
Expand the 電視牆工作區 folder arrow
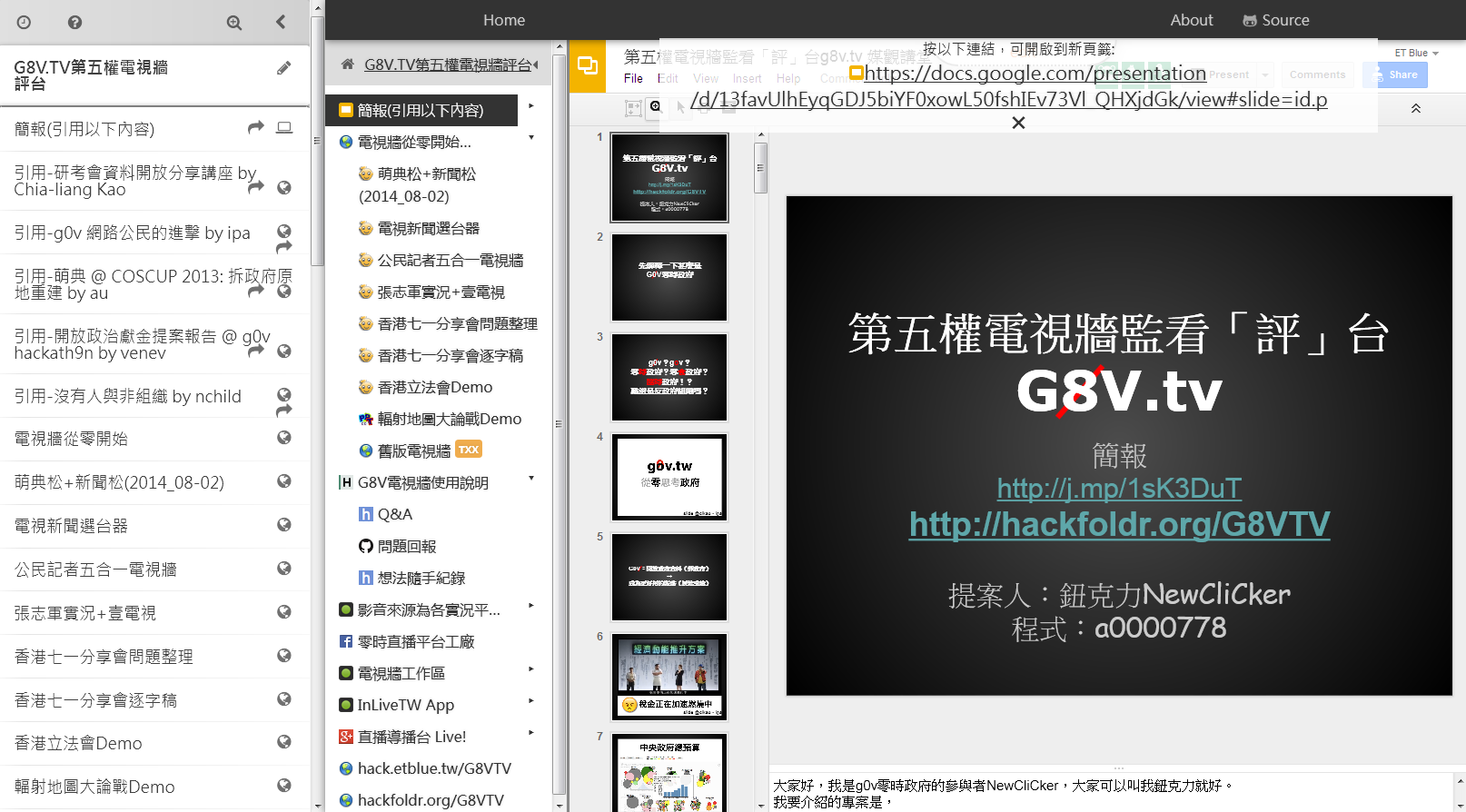531,669
